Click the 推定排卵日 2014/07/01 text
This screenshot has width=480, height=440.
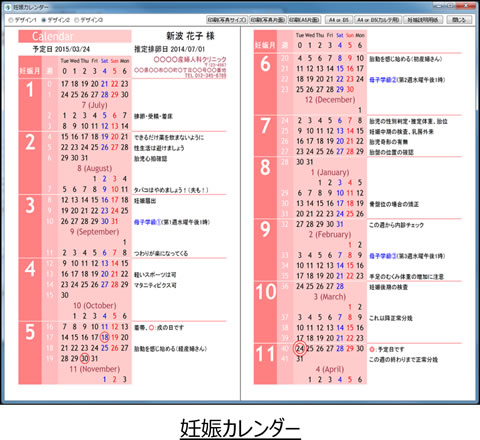(x=170, y=49)
